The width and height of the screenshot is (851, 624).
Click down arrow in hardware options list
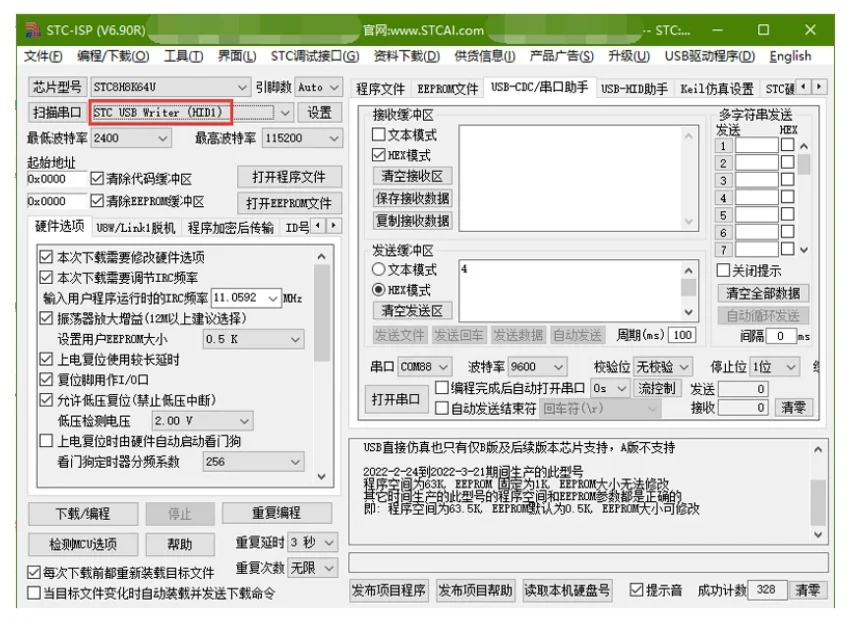point(322,476)
